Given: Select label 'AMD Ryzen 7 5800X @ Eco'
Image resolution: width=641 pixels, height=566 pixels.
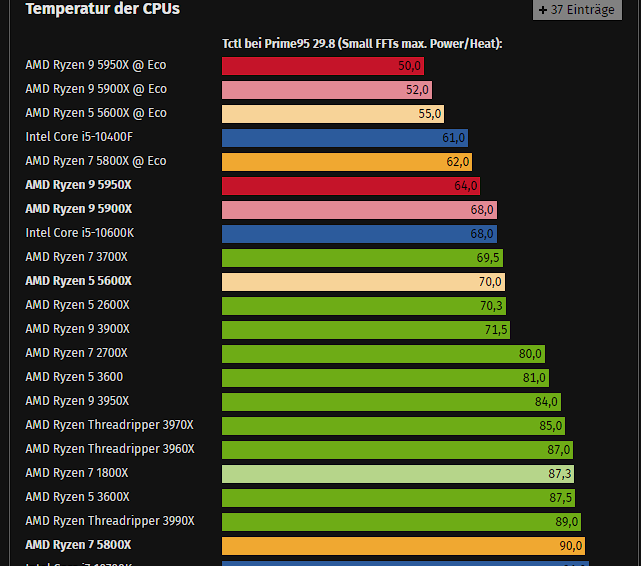Looking at the screenshot, I should point(96,161).
